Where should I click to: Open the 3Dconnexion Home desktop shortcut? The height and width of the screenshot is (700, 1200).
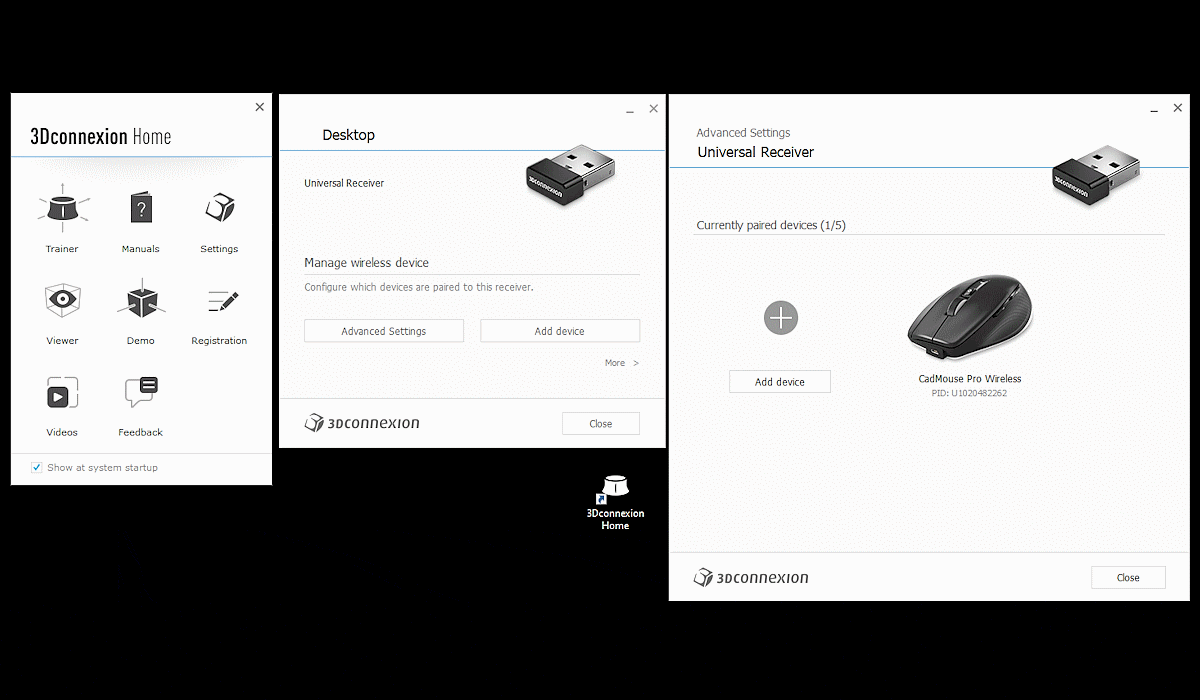(x=615, y=503)
